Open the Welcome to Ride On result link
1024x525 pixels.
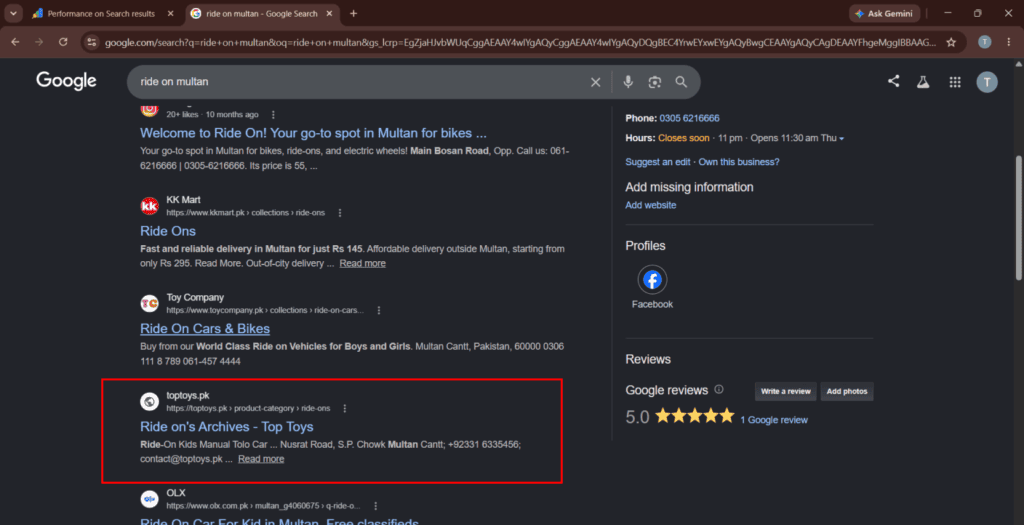coord(313,133)
